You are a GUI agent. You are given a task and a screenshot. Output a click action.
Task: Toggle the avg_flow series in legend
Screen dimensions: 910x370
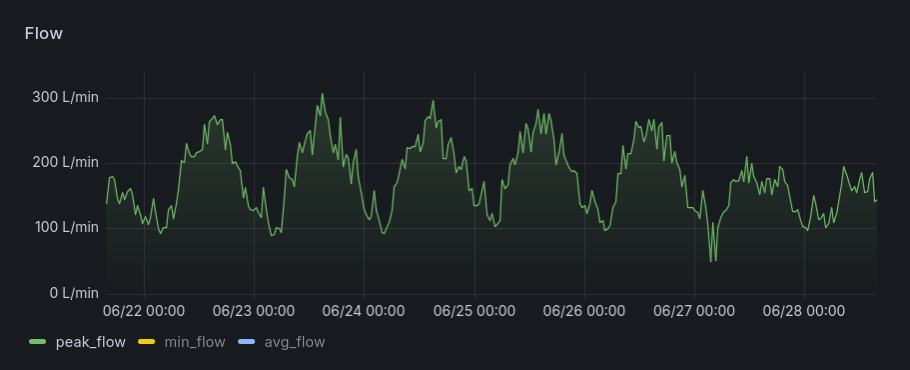tap(294, 342)
